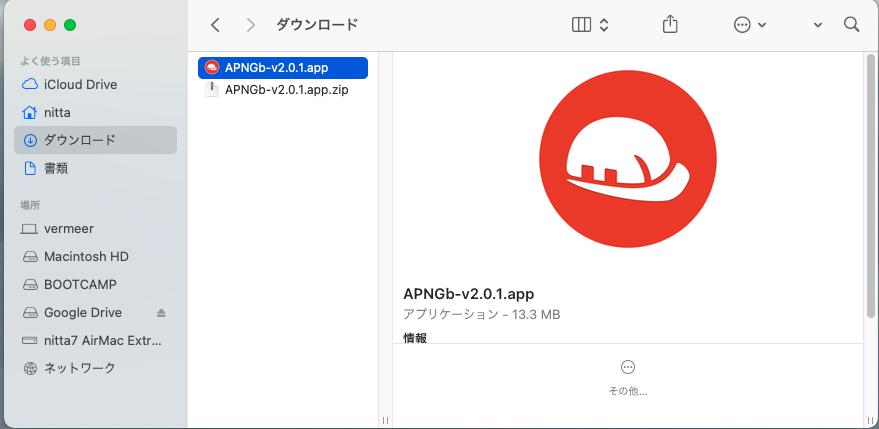
Task: Open the action ellipsis dropdown menu
Action: (750, 25)
